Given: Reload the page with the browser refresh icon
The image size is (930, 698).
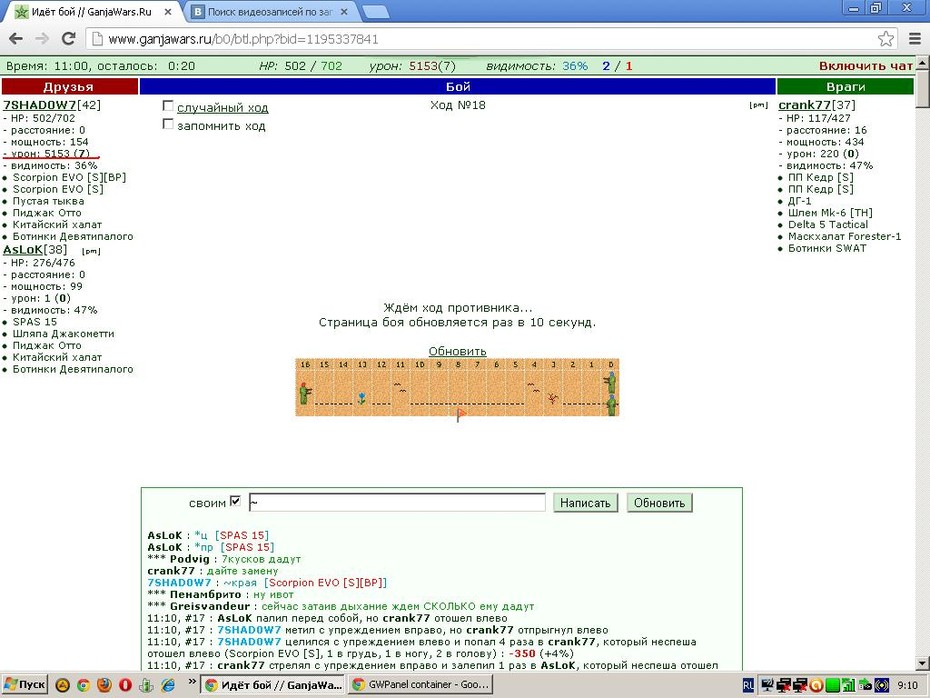Looking at the screenshot, I should click(69, 39).
